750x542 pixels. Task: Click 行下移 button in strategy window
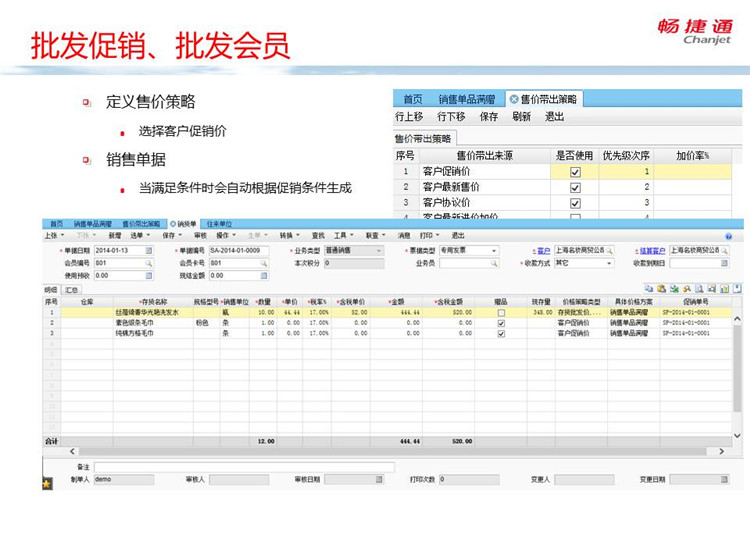tap(451, 117)
